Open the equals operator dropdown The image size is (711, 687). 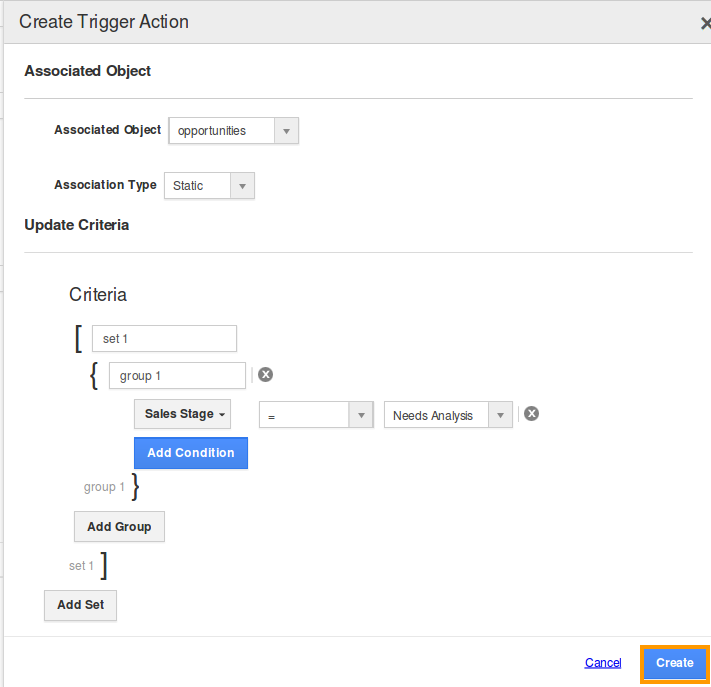coord(316,415)
